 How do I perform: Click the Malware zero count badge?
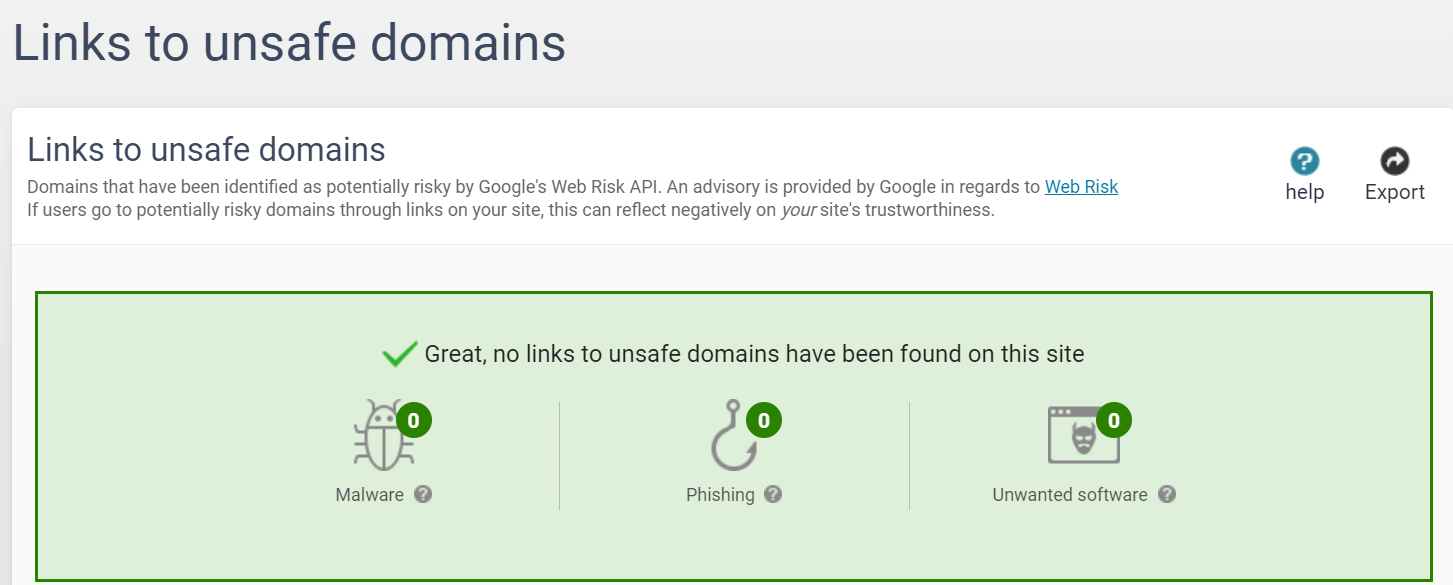tap(414, 420)
